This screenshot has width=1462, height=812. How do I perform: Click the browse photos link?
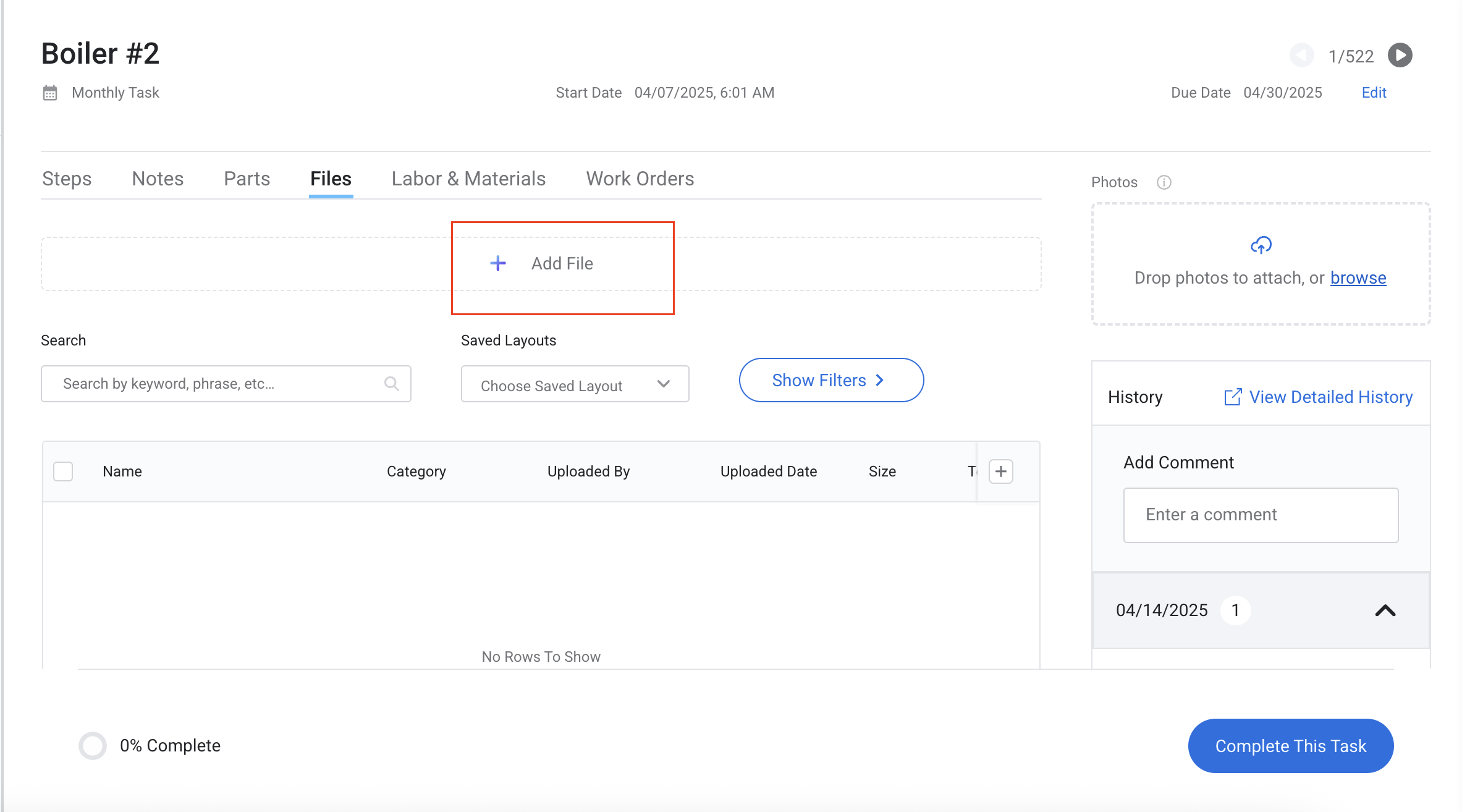point(1358,278)
